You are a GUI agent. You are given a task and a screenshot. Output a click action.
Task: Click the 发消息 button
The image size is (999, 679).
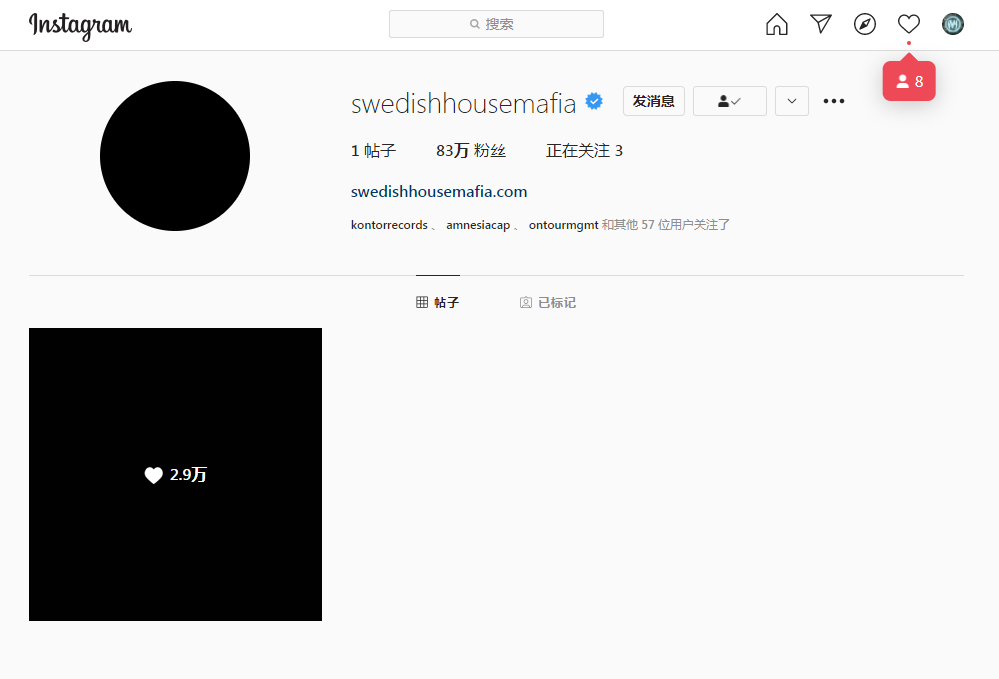(x=653, y=101)
